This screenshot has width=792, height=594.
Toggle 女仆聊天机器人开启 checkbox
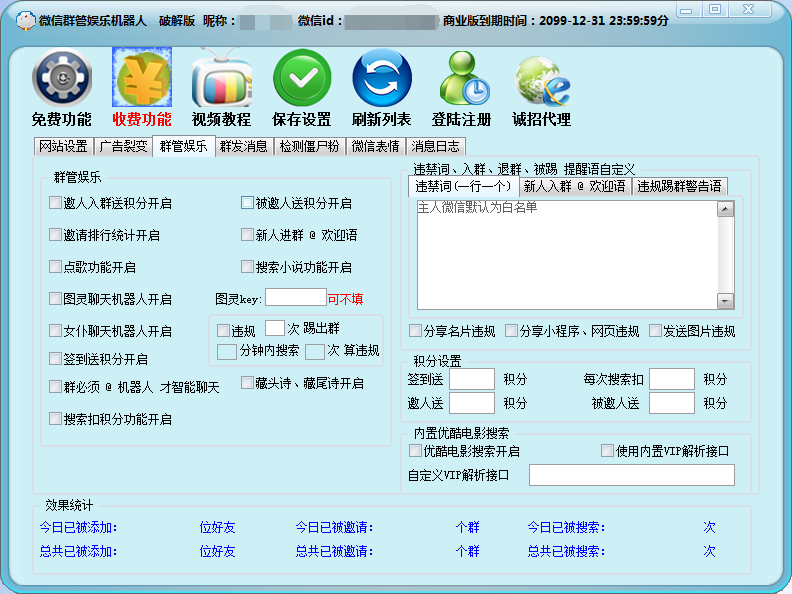pos(55,331)
